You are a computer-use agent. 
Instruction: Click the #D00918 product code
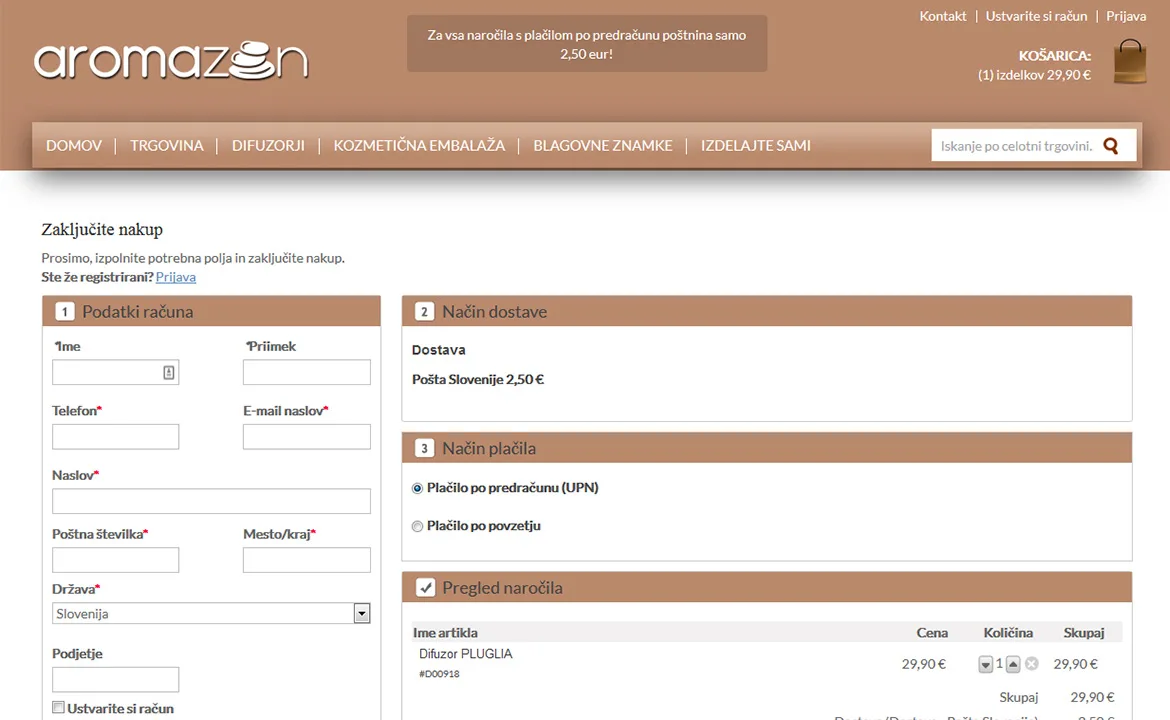439,674
